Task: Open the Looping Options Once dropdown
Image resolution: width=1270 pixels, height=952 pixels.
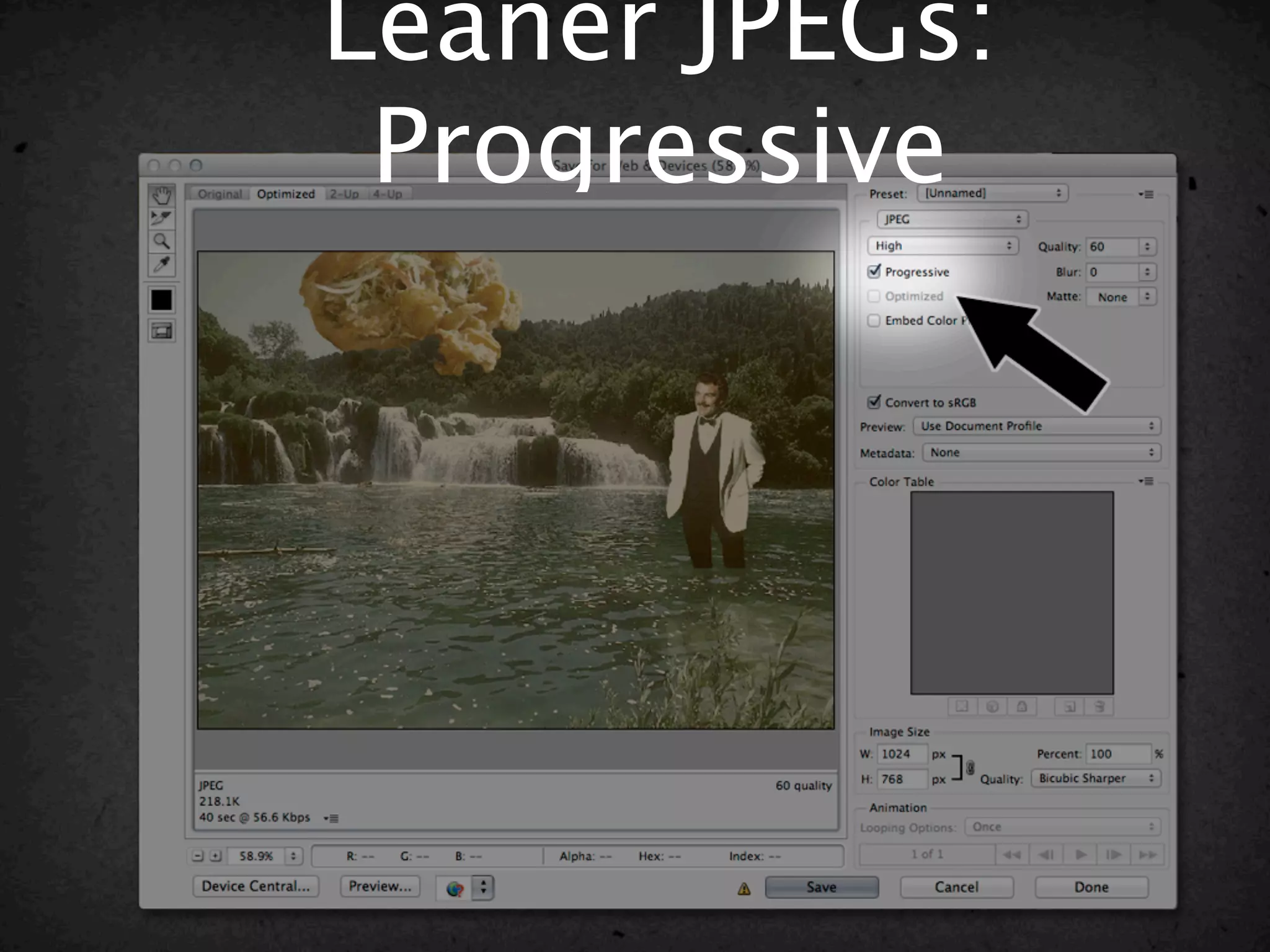Action: 1063,827
